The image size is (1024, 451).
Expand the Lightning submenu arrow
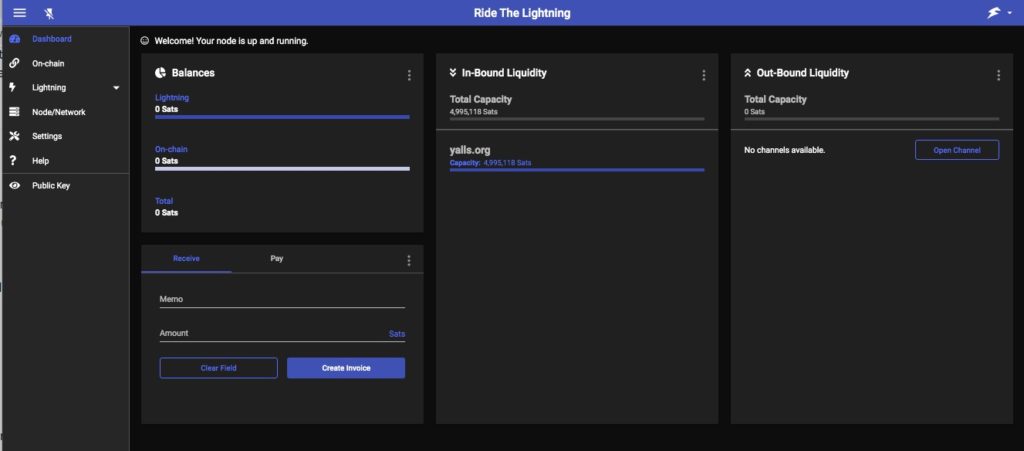(116, 88)
